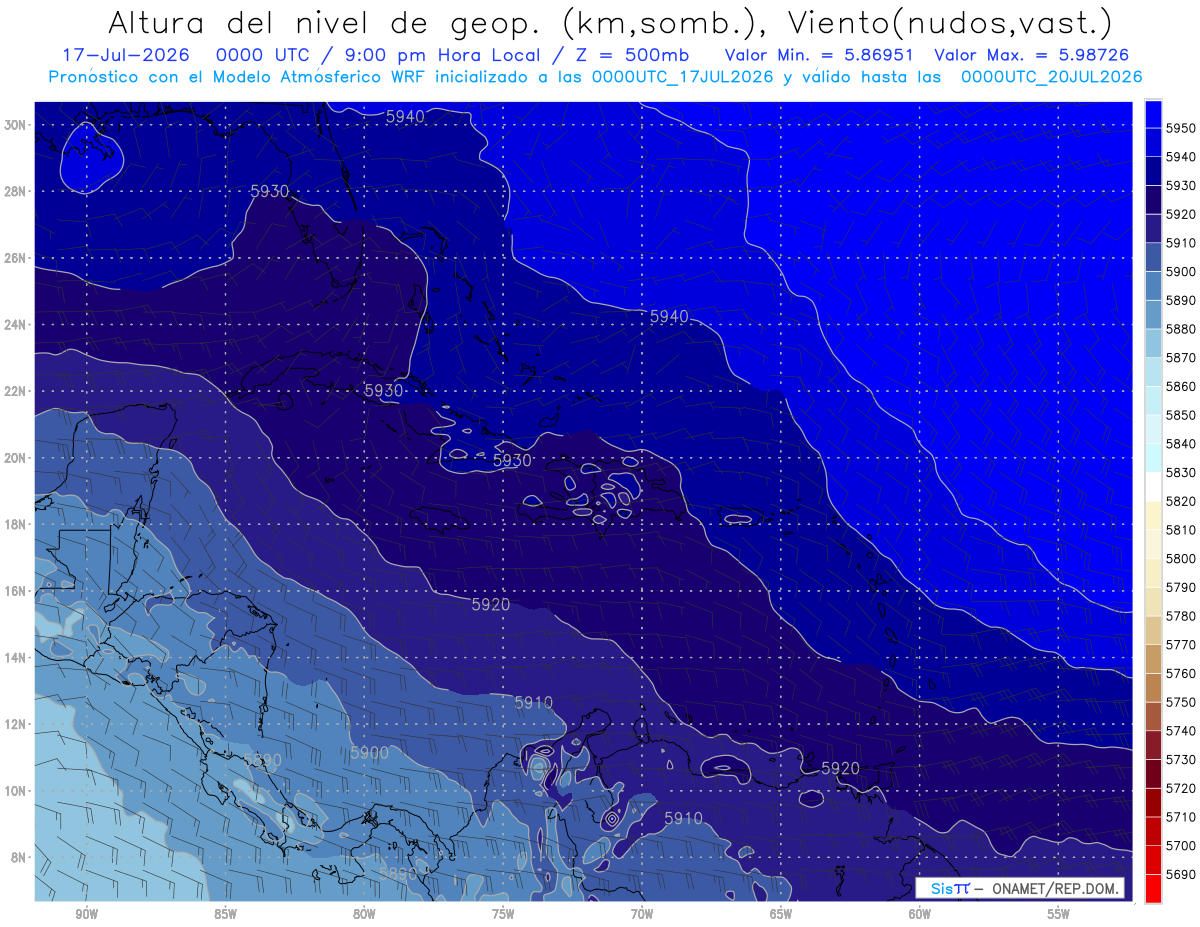Click the bright blue swatch above 5950

[1153, 114]
